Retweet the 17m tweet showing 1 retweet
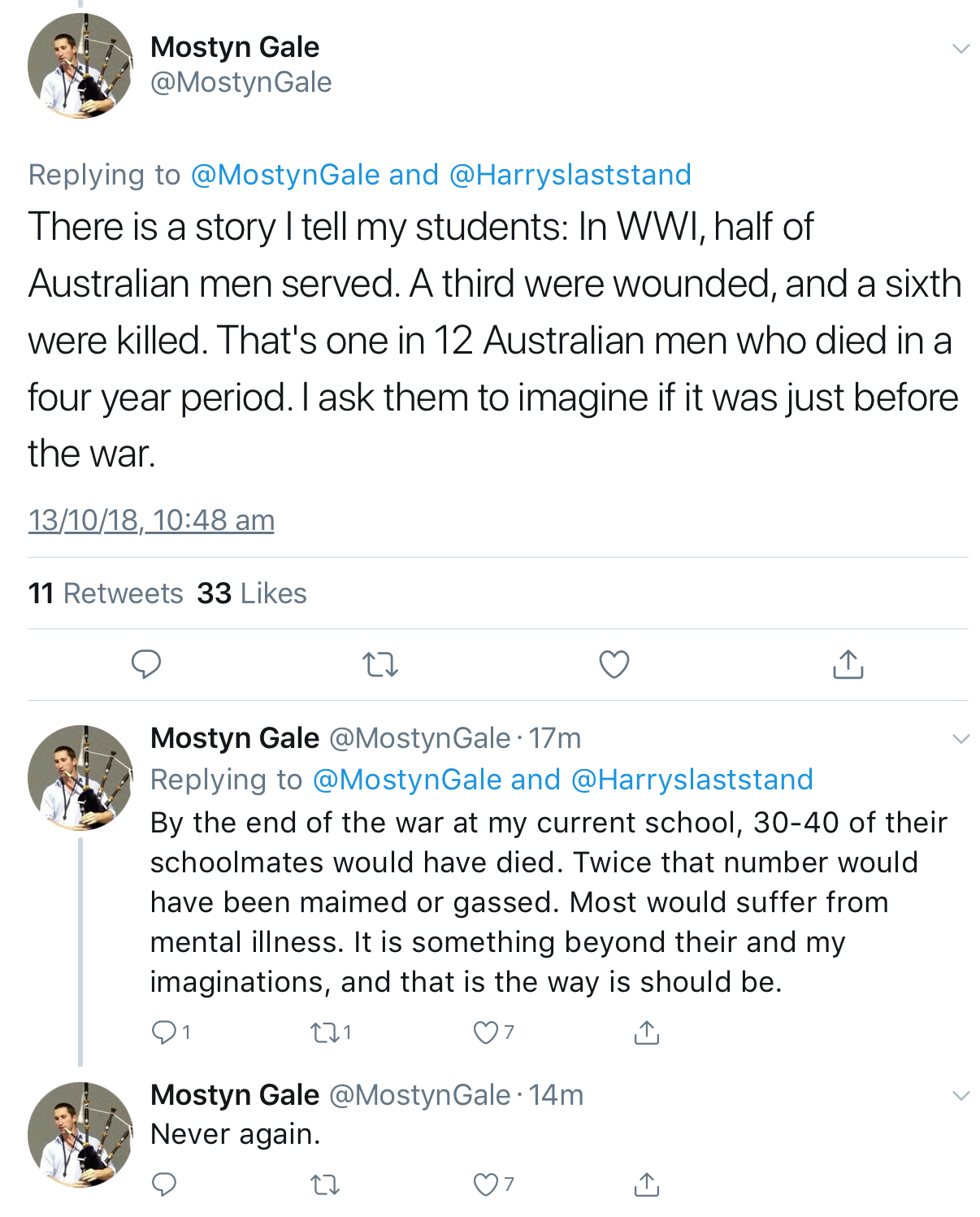Screen dimensions: 980x1217 331,1032
